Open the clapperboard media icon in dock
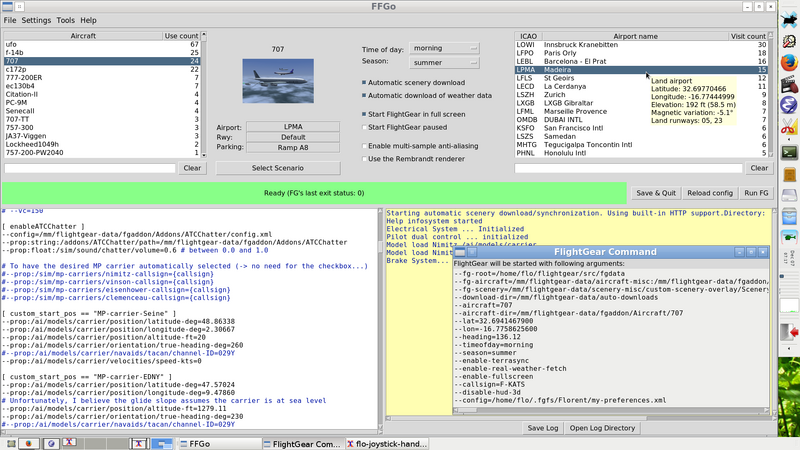The height and width of the screenshot is (450, 800). pos(789,84)
